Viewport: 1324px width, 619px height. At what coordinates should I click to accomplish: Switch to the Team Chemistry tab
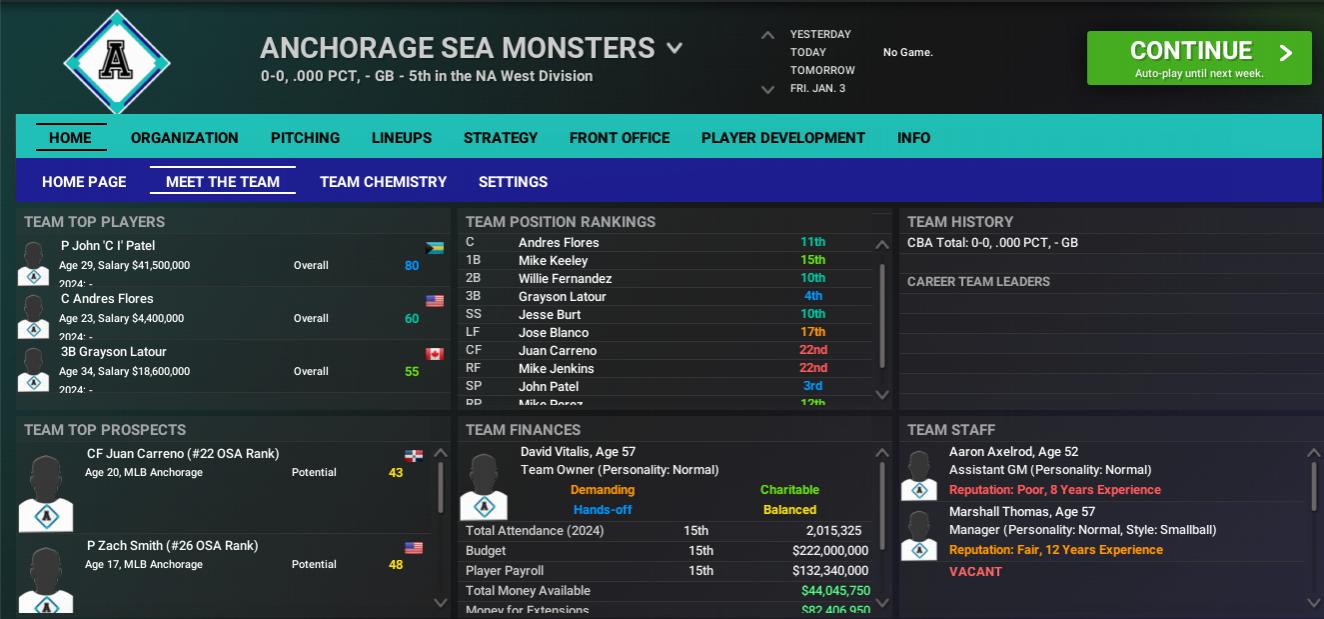(x=383, y=182)
